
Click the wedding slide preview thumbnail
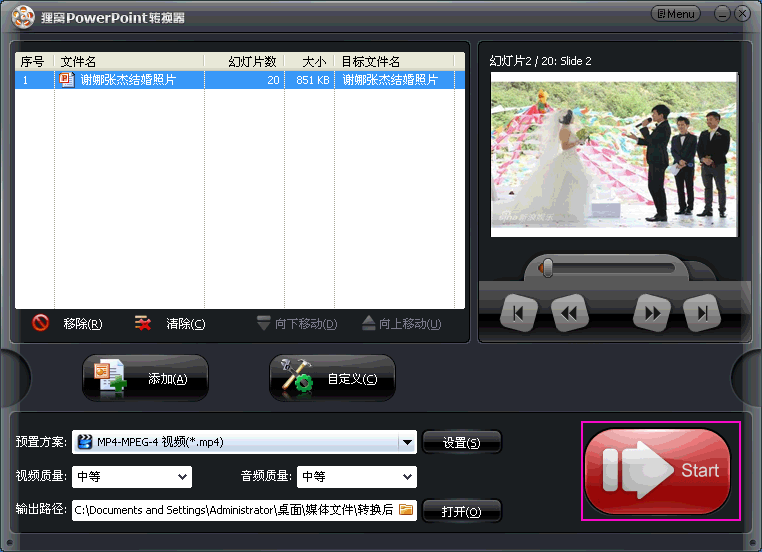coord(614,155)
